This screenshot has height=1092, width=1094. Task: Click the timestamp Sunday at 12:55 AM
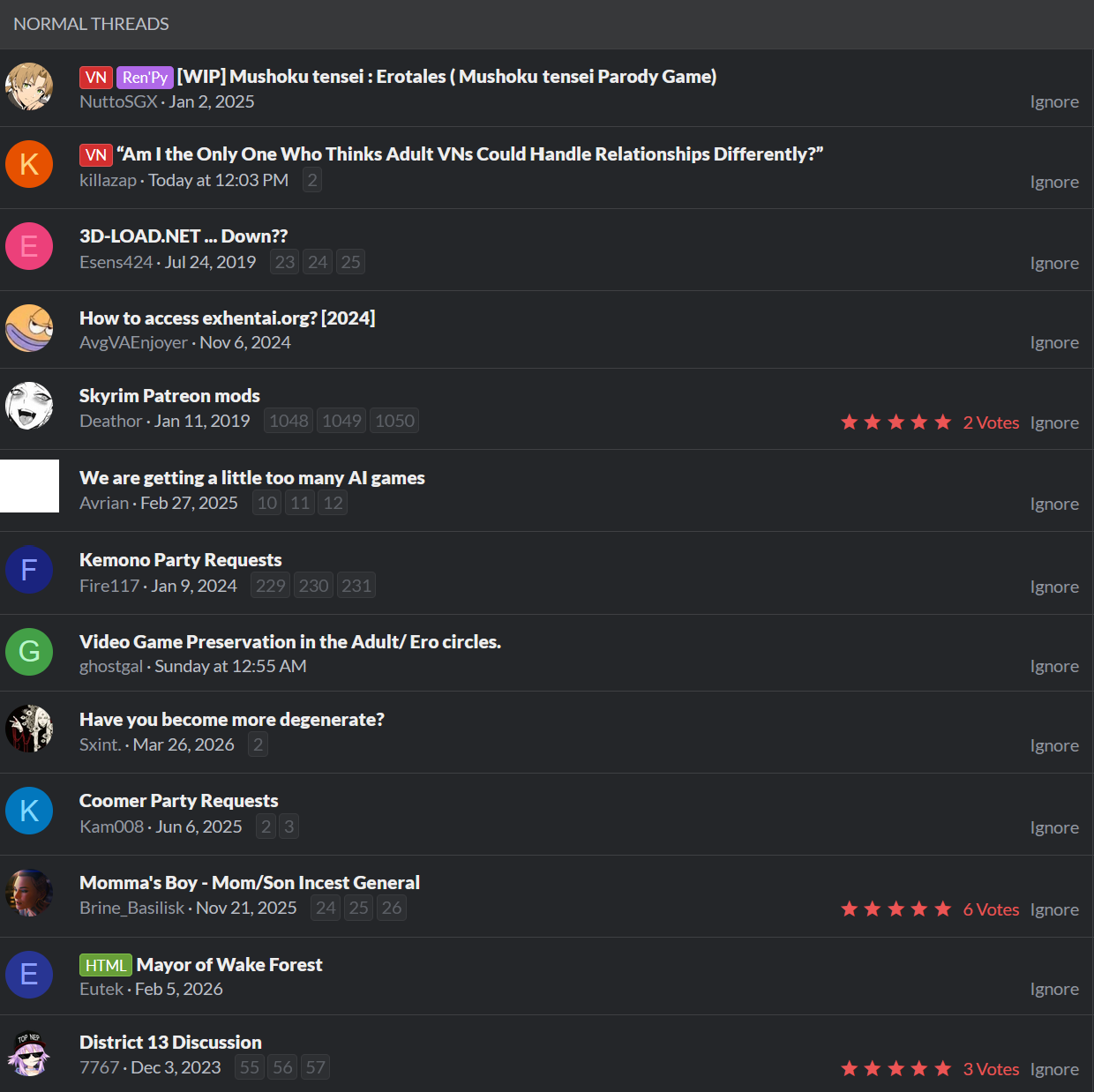[x=230, y=666]
